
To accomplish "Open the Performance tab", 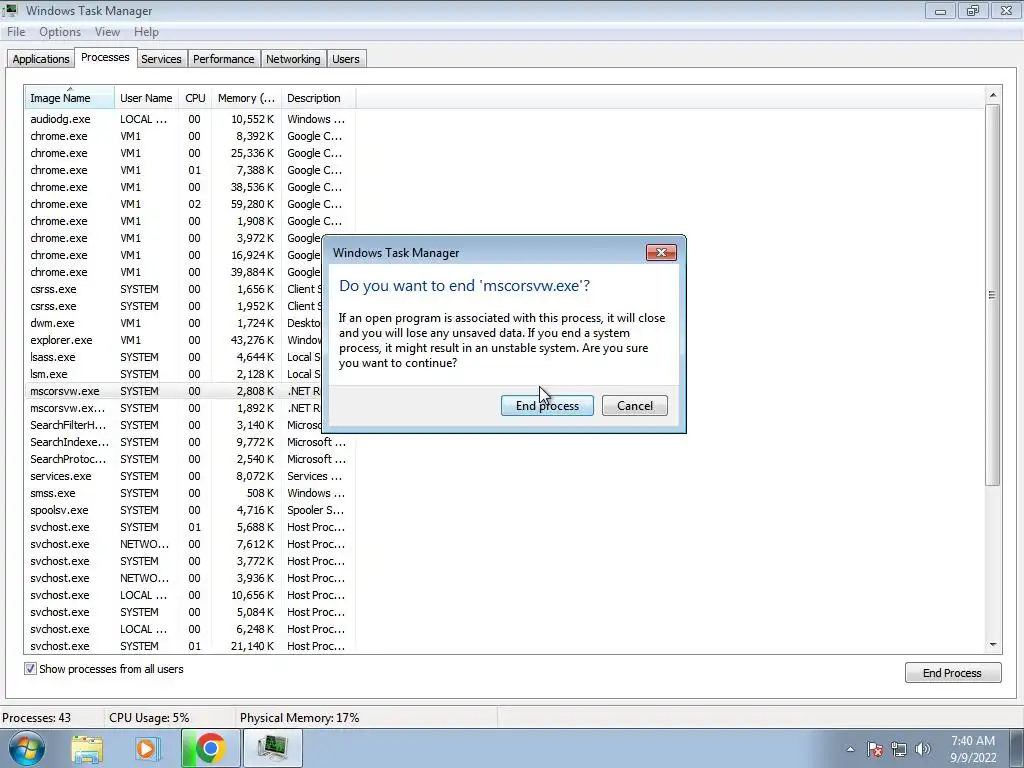I will pyautogui.click(x=223, y=59).
